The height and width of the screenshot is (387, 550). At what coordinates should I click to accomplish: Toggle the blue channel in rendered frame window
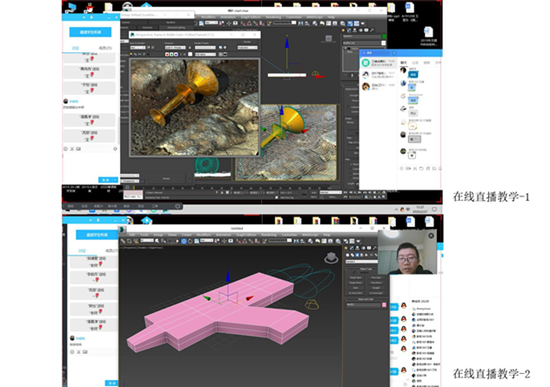click(176, 54)
